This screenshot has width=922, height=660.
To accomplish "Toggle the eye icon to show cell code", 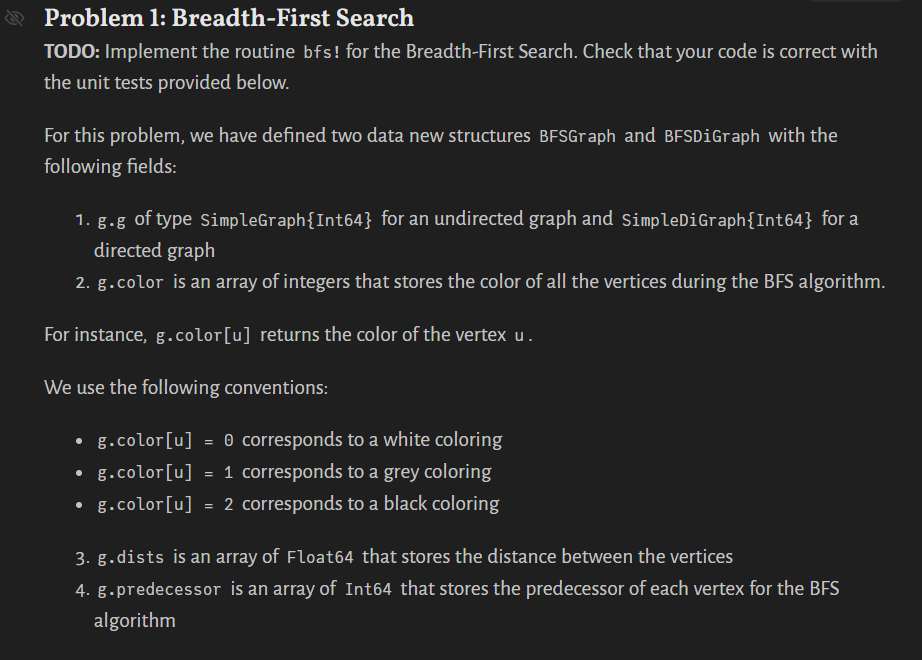I will [x=15, y=18].
